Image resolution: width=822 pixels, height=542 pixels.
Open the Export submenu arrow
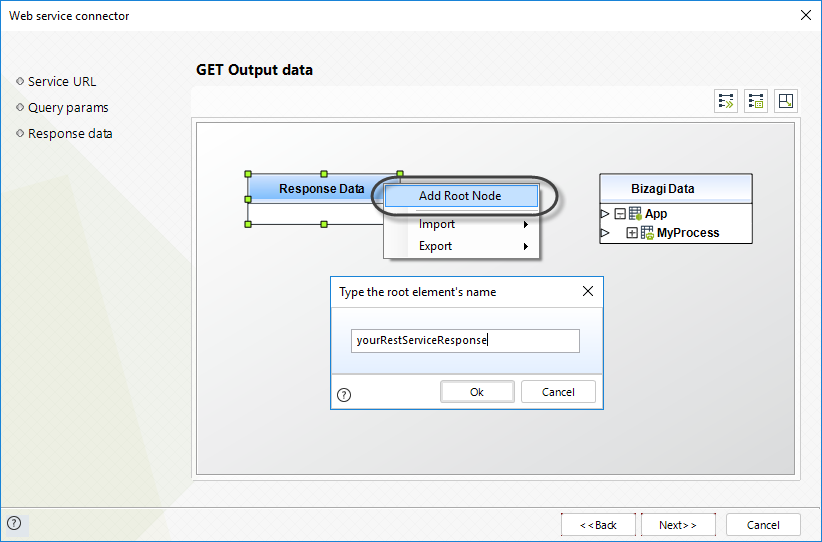[525, 246]
